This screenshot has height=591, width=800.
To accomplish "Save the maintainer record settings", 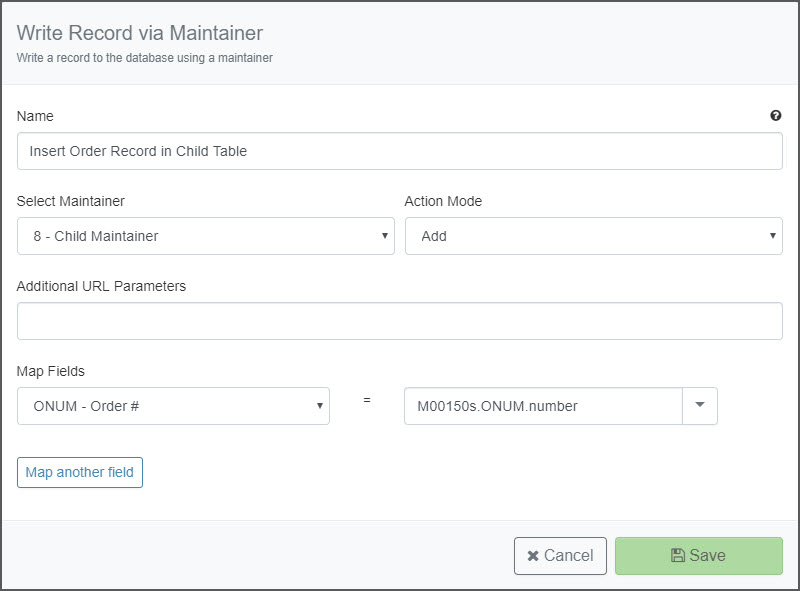I will point(698,556).
